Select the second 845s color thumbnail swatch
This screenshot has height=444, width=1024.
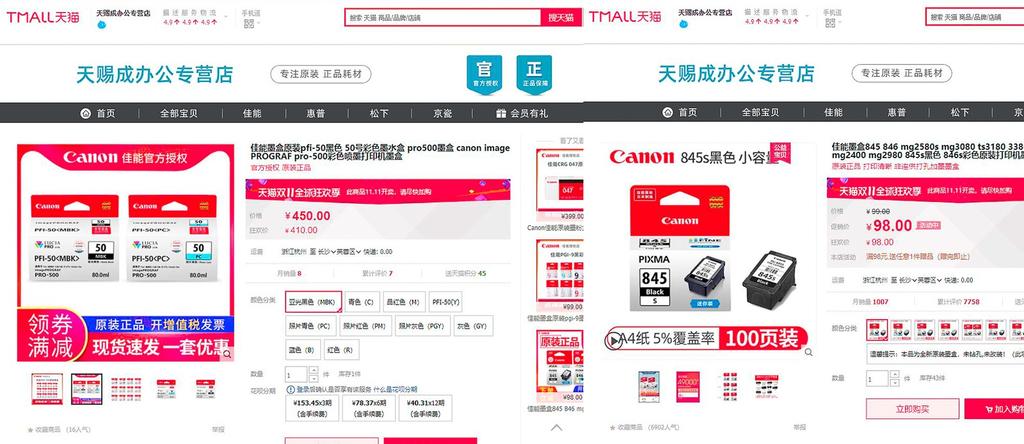point(901,330)
